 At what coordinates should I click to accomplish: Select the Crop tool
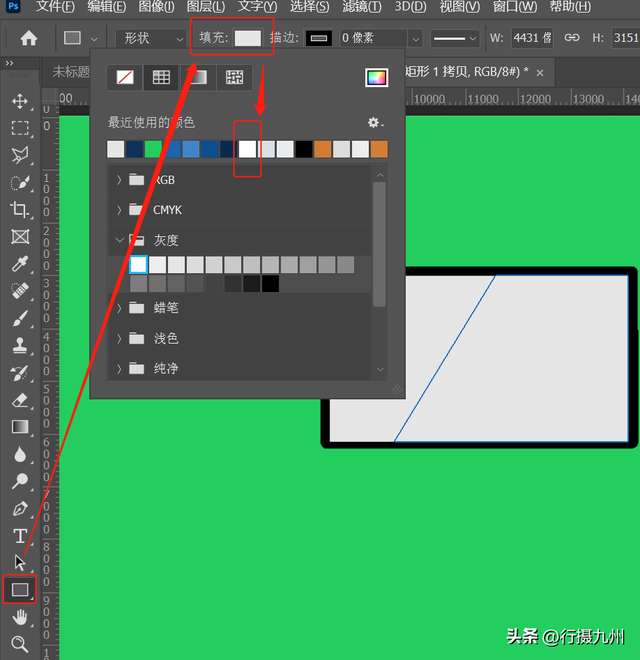point(20,209)
